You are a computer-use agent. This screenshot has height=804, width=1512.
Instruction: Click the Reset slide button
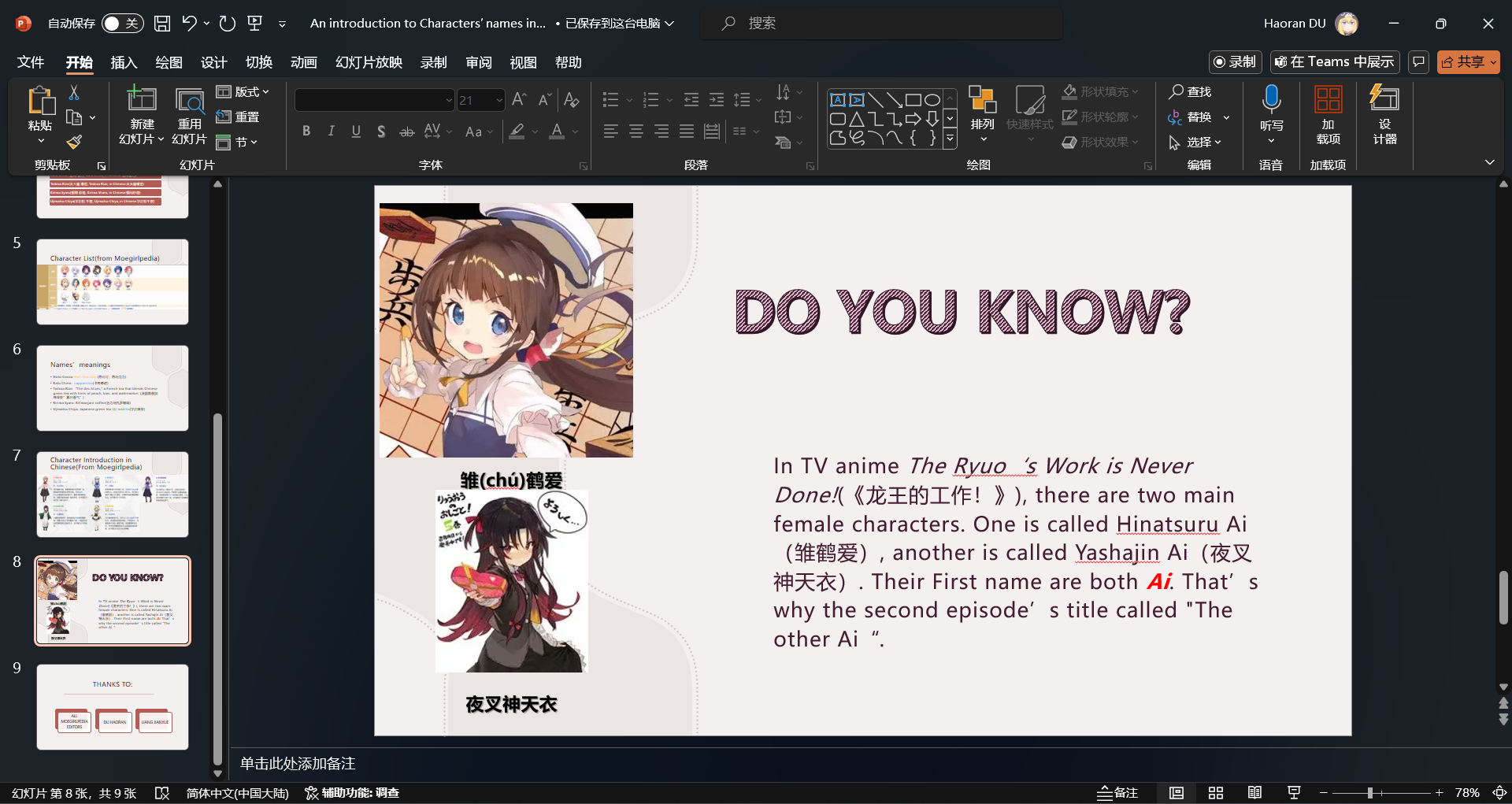pos(238,117)
